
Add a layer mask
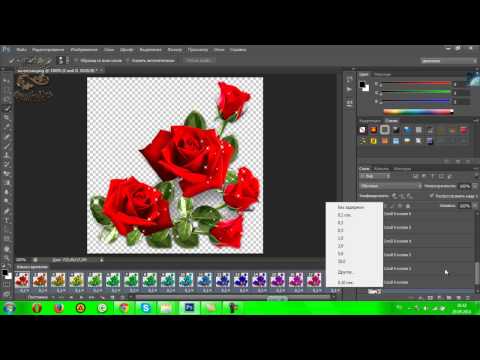pyautogui.click(x=430, y=297)
